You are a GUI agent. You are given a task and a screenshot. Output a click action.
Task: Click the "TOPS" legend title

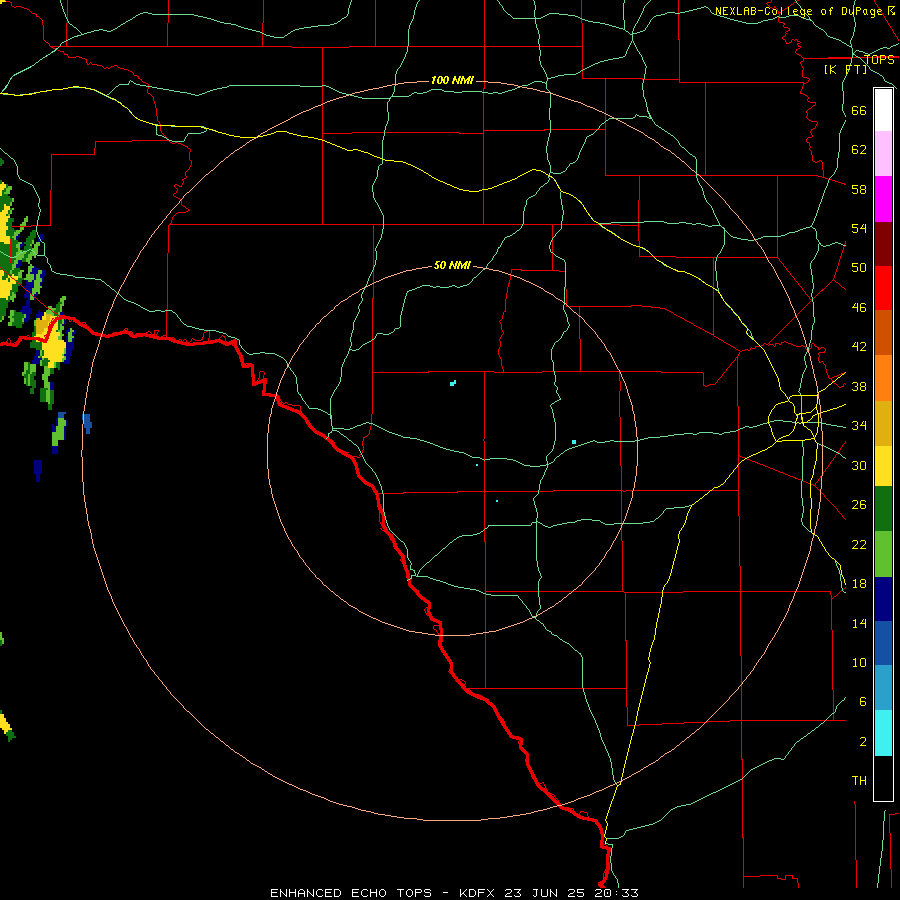(x=879, y=59)
